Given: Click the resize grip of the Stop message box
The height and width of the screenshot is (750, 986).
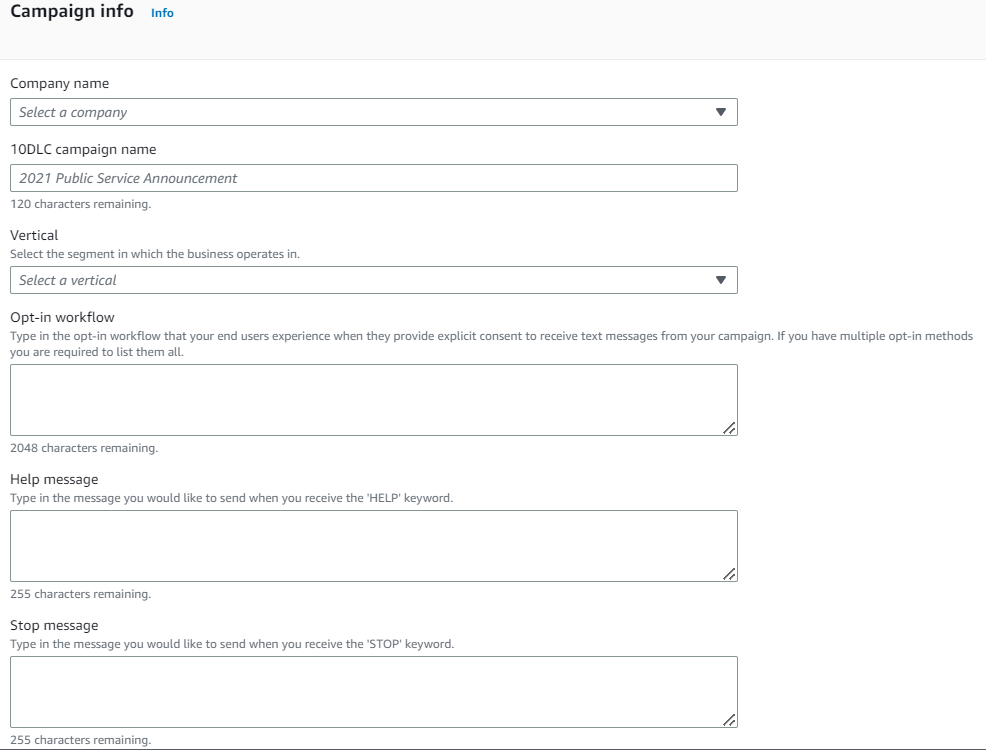Looking at the screenshot, I should point(730,721).
